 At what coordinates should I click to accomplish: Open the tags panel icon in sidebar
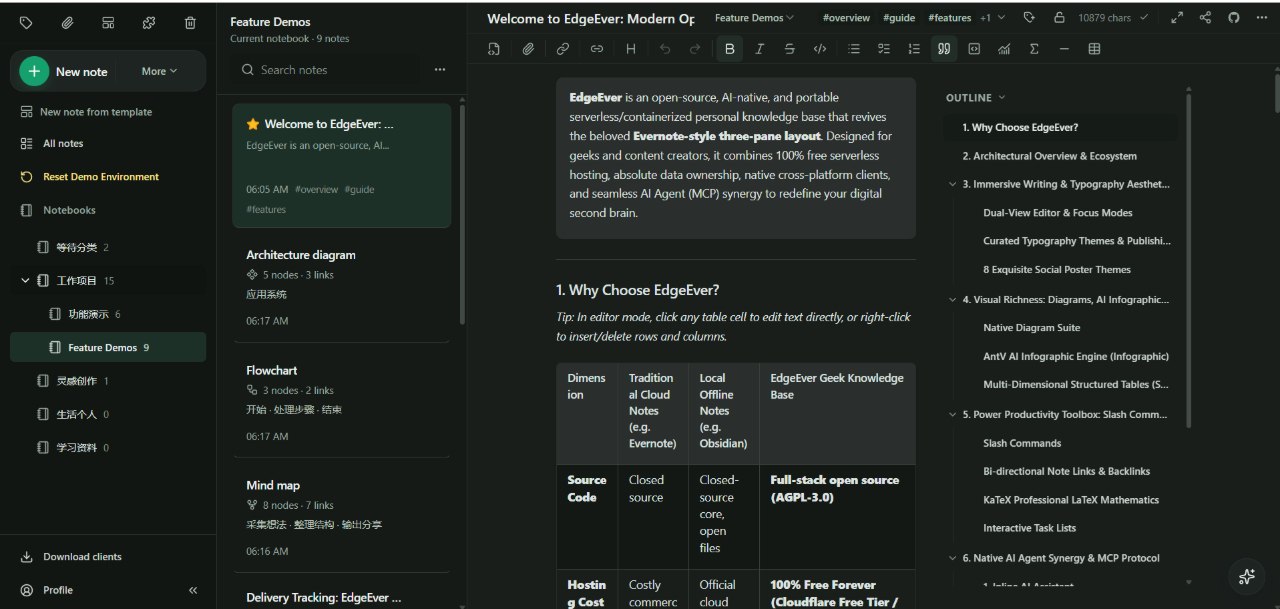pos(27,22)
